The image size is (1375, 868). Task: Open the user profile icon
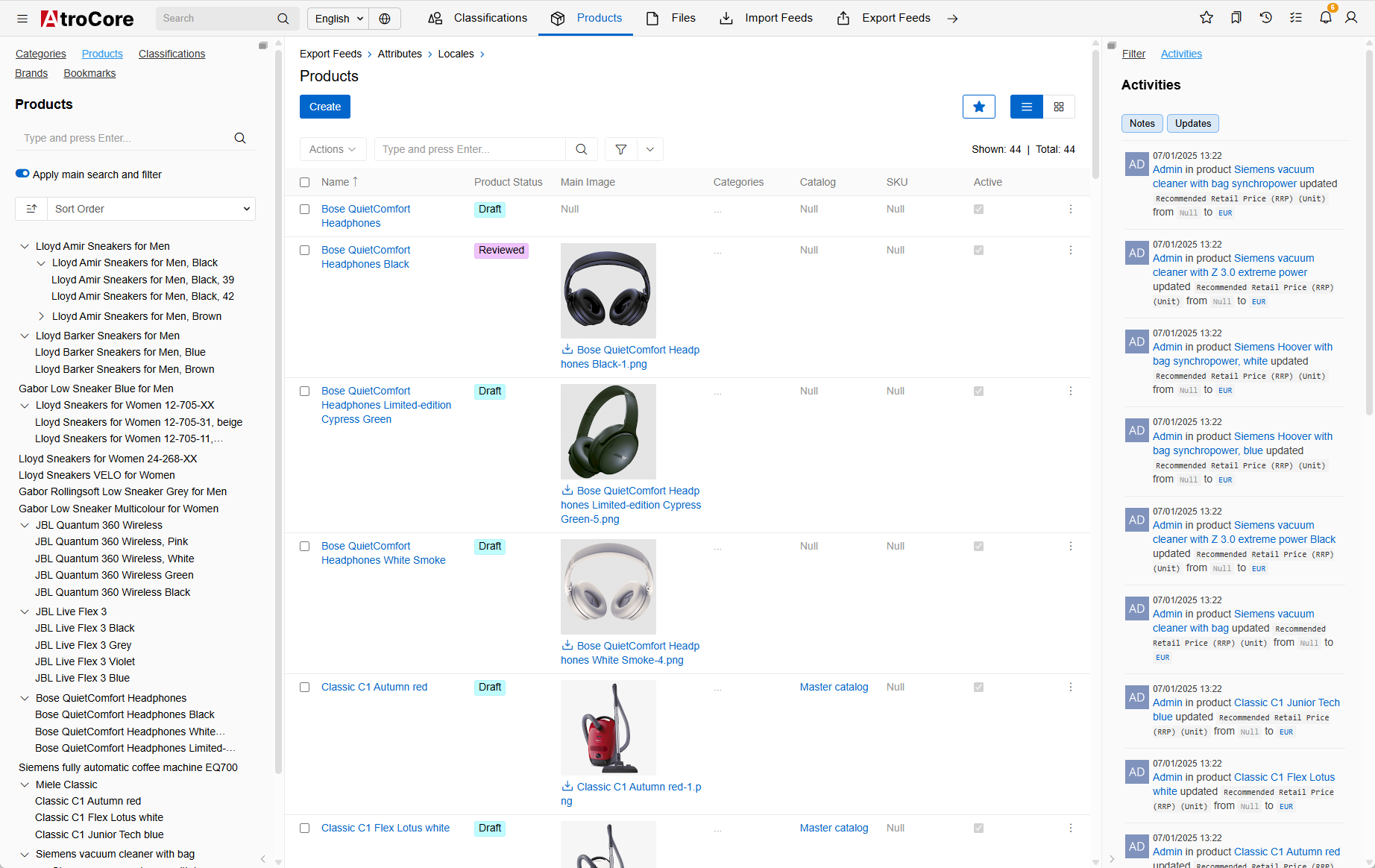click(1351, 18)
